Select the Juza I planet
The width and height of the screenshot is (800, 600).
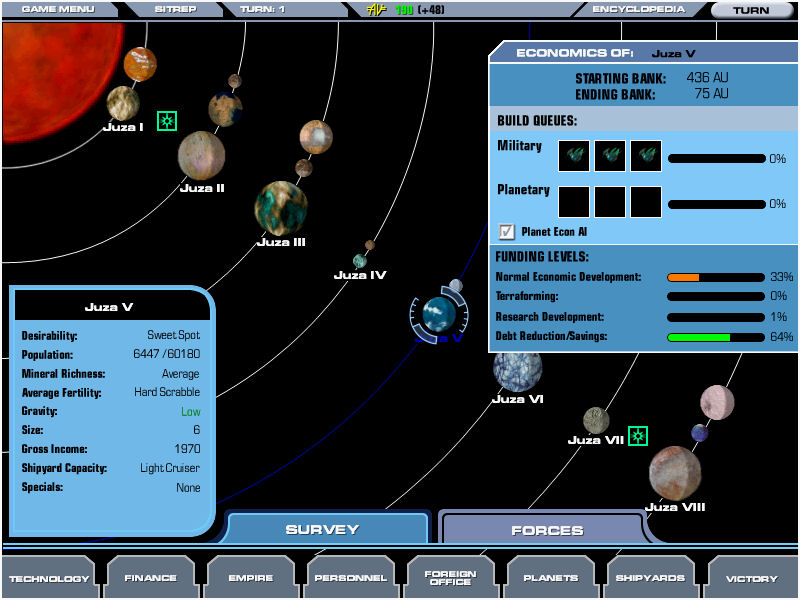coord(123,104)
